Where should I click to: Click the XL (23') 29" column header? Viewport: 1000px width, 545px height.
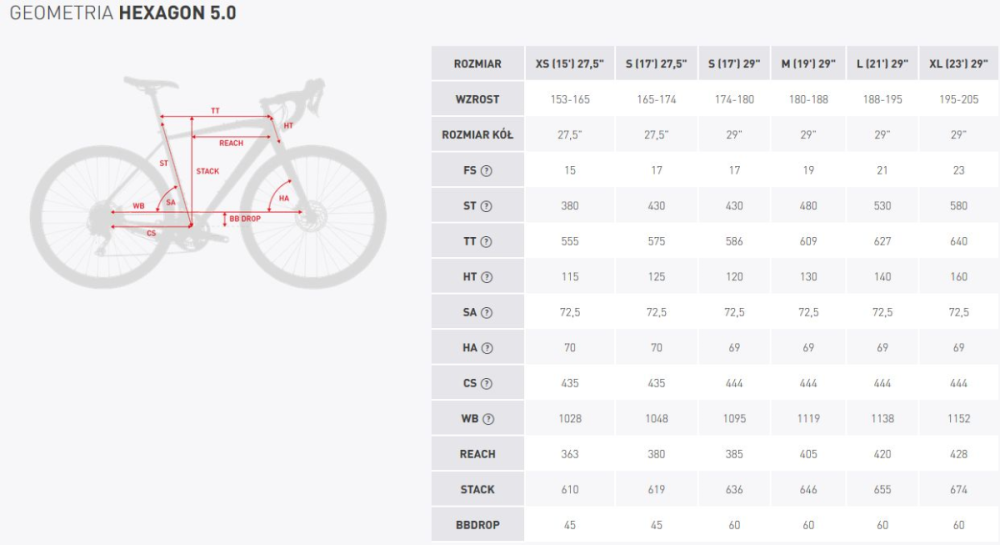(958, 64)
